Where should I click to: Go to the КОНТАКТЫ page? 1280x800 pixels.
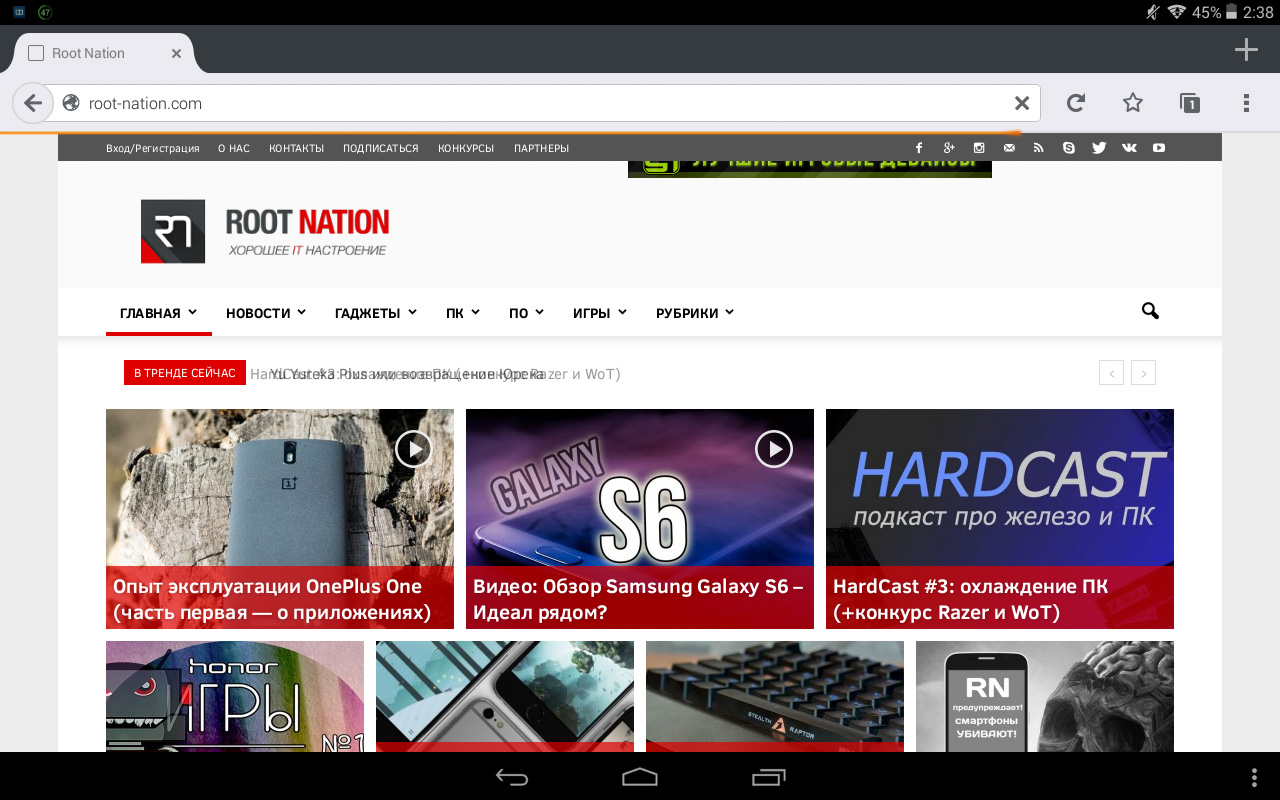[296, 148]
